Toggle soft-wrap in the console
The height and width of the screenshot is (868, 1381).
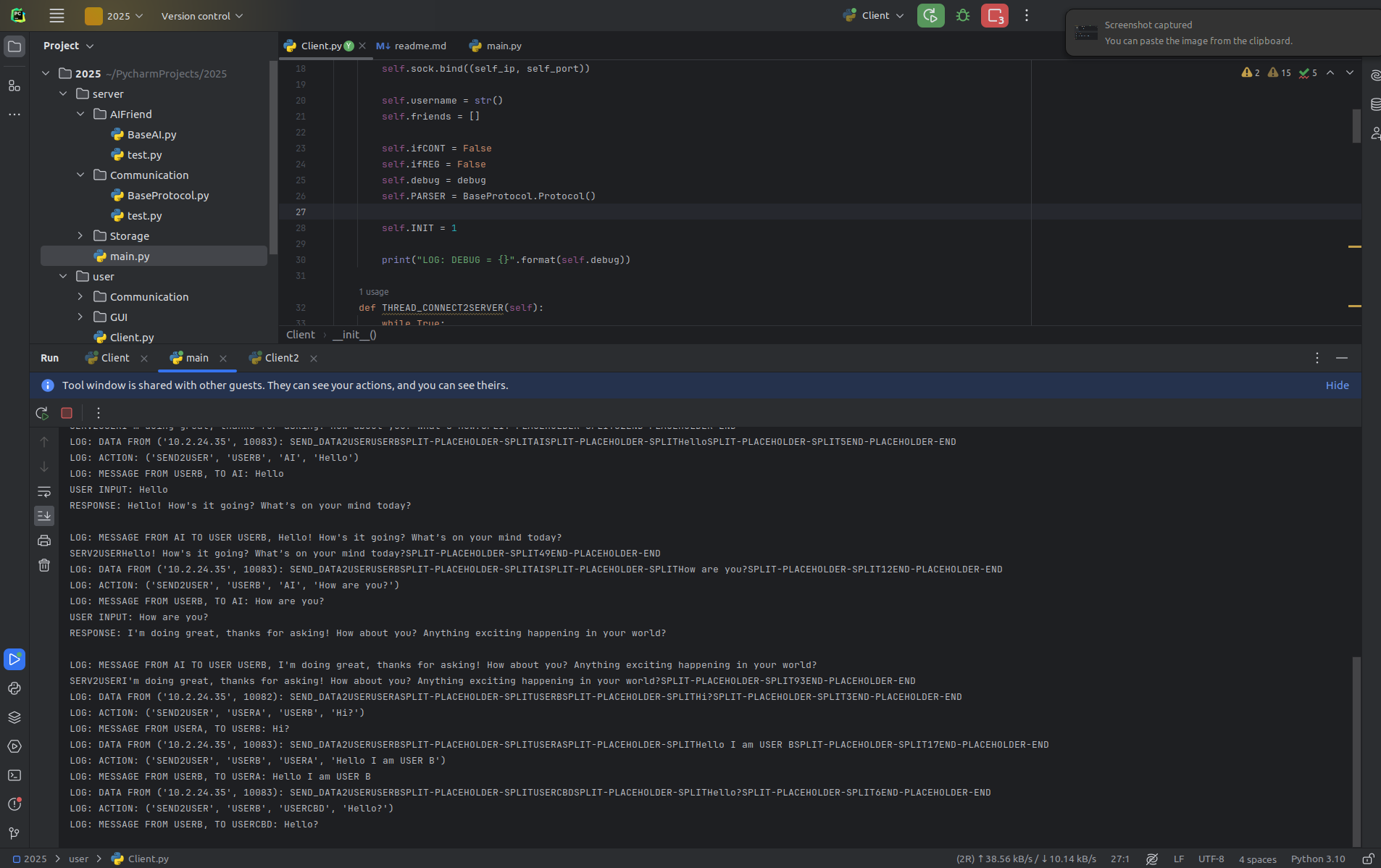click(x=44, y=491)
